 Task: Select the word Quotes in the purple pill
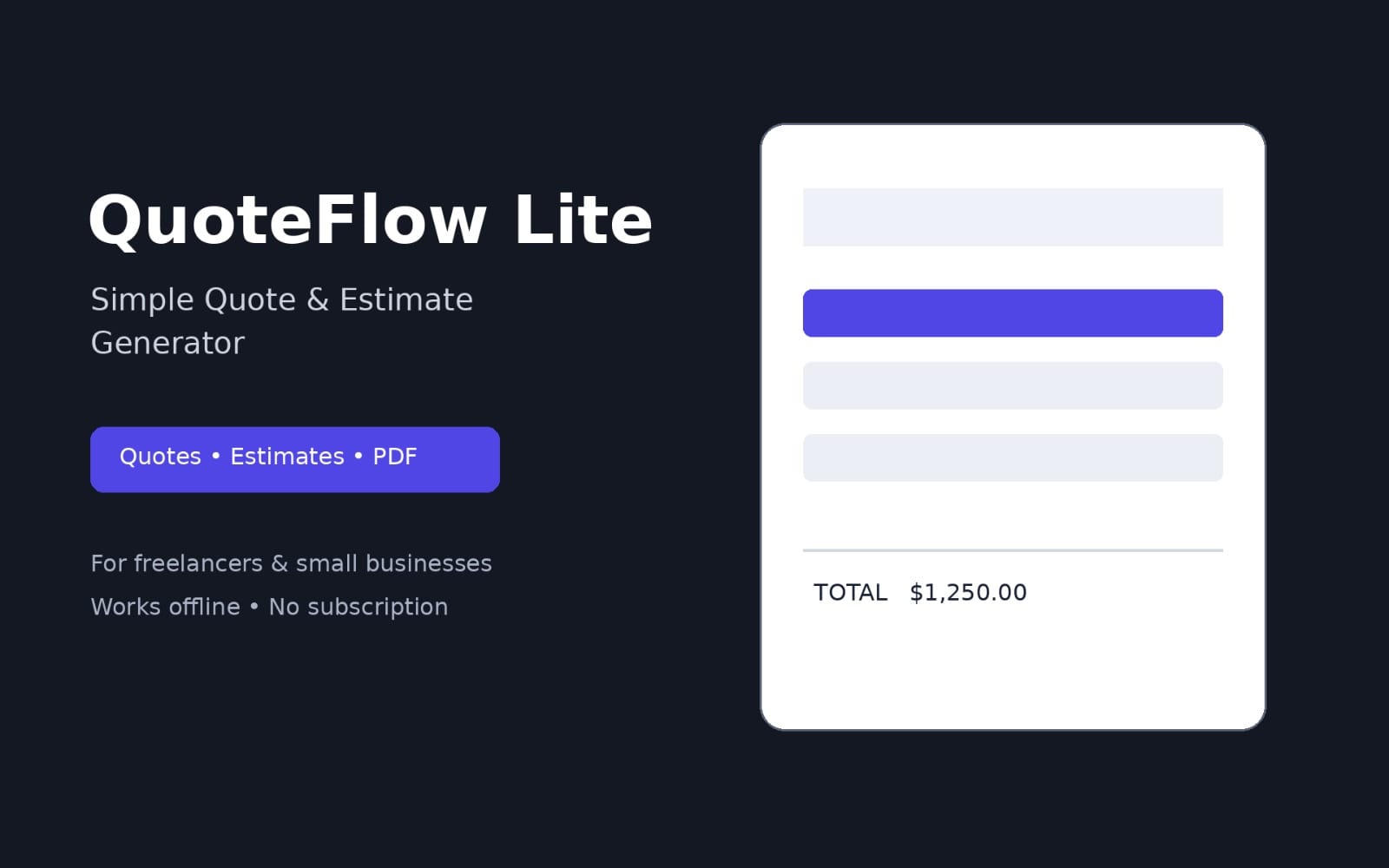(161, 457)
